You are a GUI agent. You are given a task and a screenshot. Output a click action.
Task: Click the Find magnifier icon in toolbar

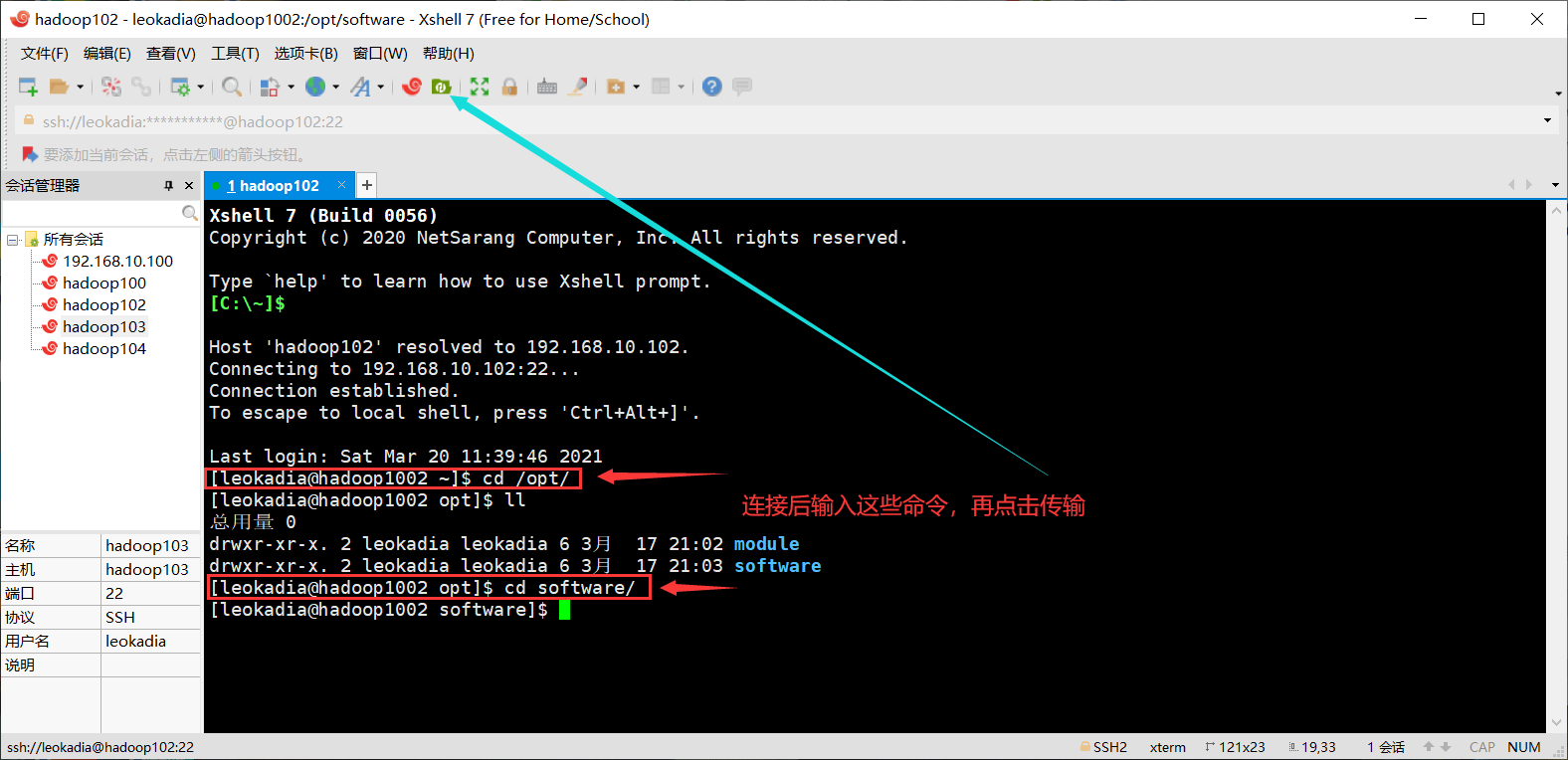tap(231, 87)
